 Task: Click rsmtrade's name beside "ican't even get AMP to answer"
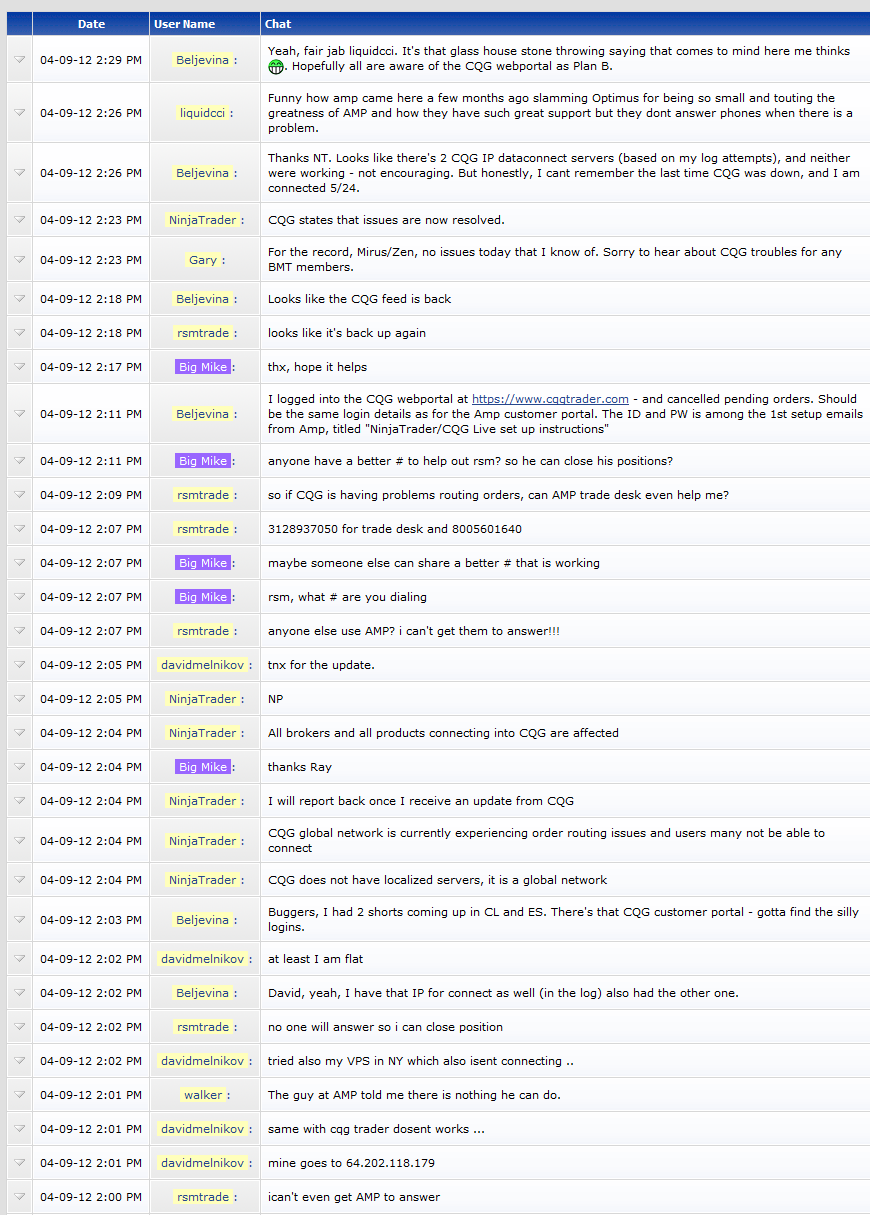(x=203, y=1197)
